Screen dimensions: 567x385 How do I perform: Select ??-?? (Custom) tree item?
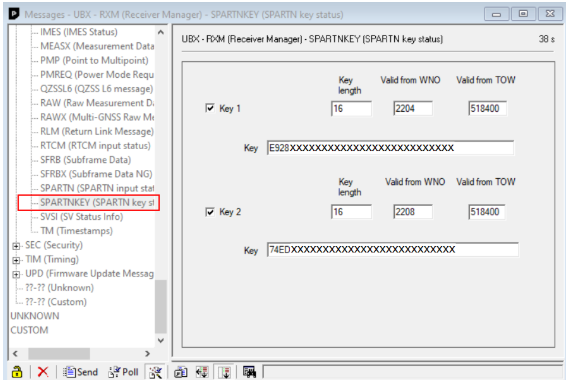pyautogui.click(x=56, y=301)
